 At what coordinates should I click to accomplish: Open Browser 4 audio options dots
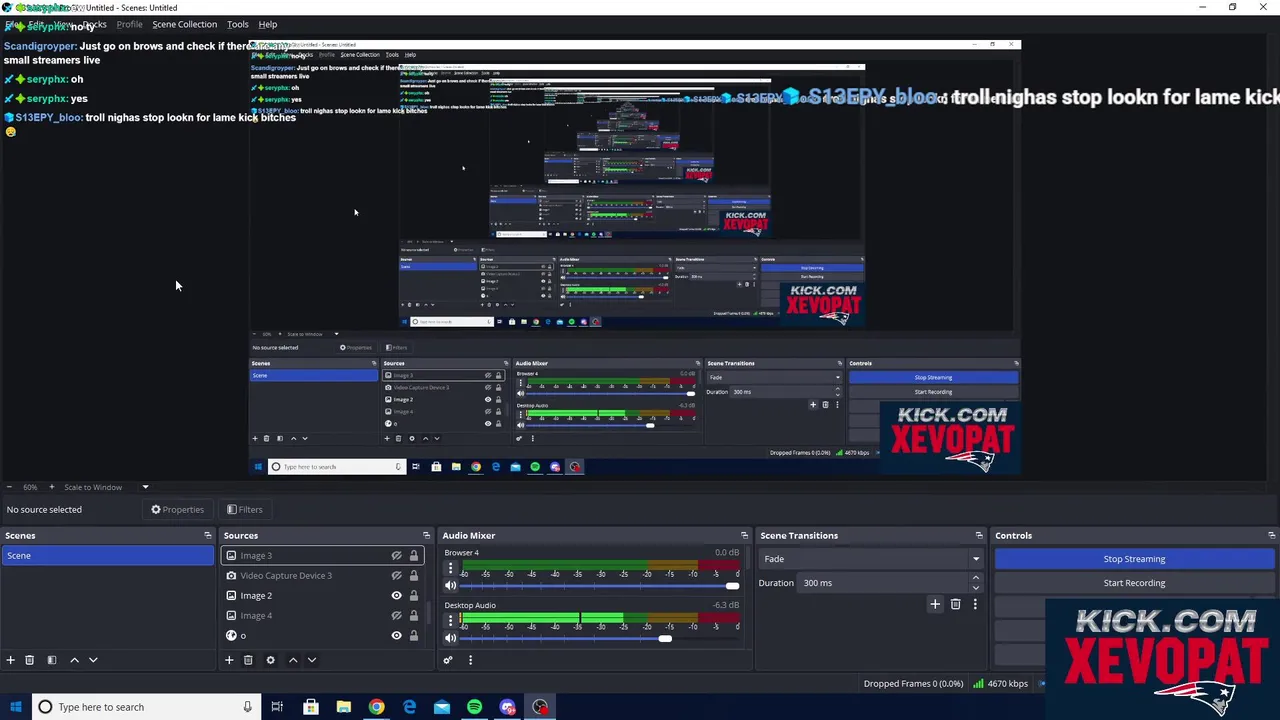450,568
